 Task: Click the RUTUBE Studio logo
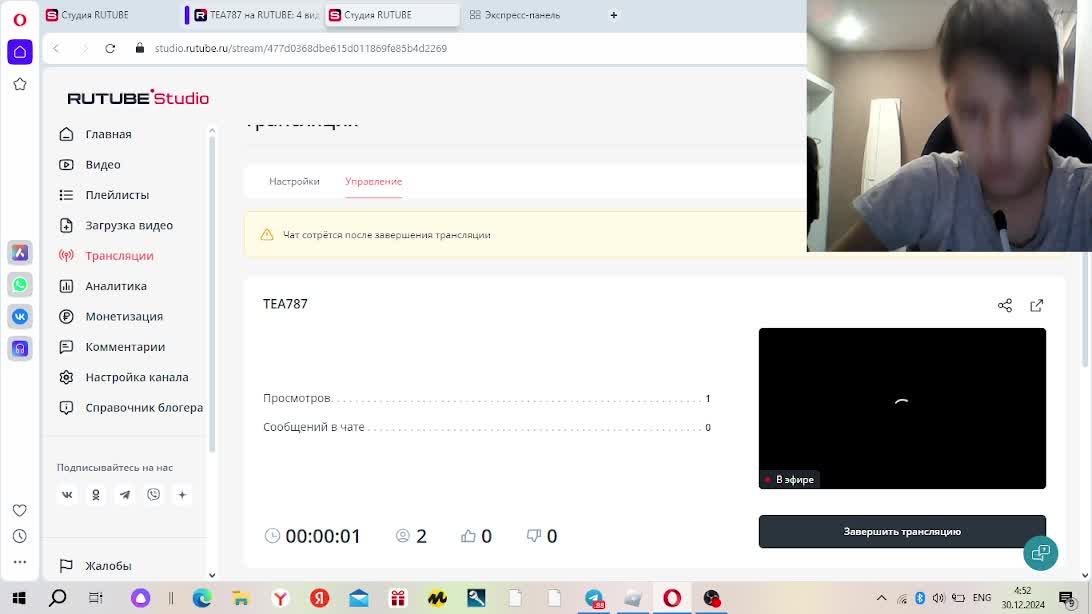click(x=138, y=97)
